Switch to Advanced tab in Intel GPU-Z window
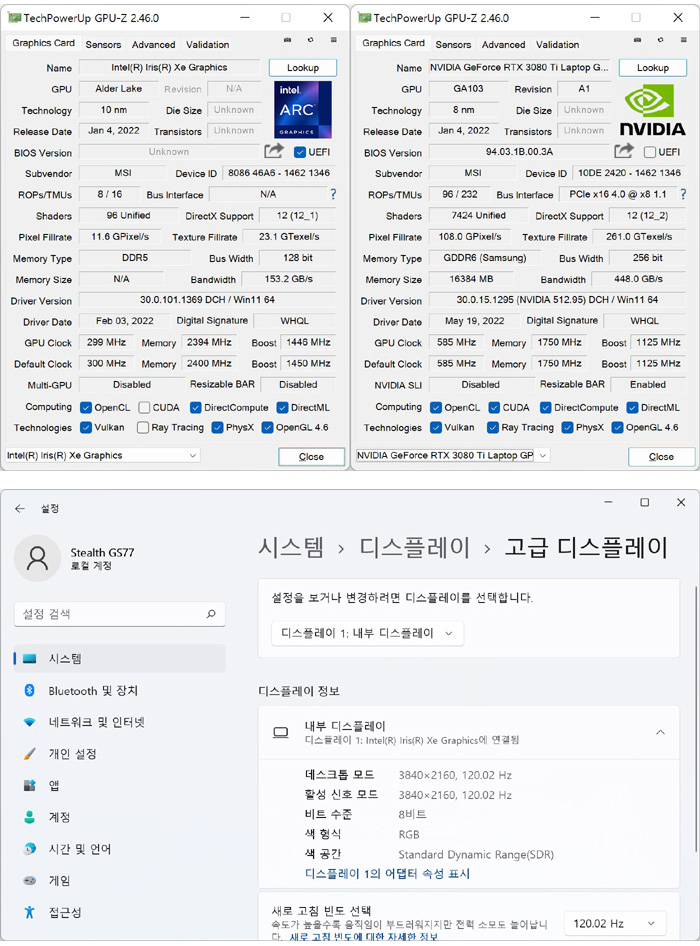Screen dimensions: 700x946 pyautogui.click(x=153, y=45)
